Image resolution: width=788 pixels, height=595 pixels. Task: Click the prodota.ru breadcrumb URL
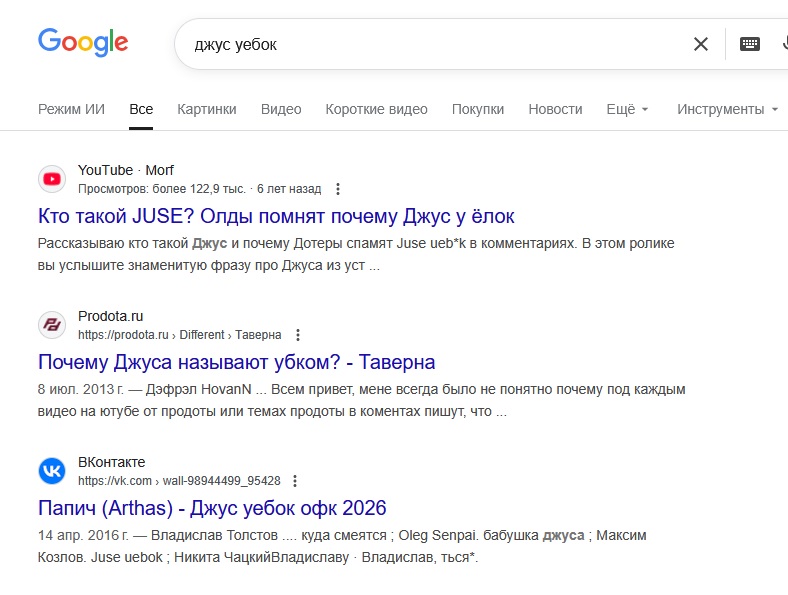click(179, 335)
